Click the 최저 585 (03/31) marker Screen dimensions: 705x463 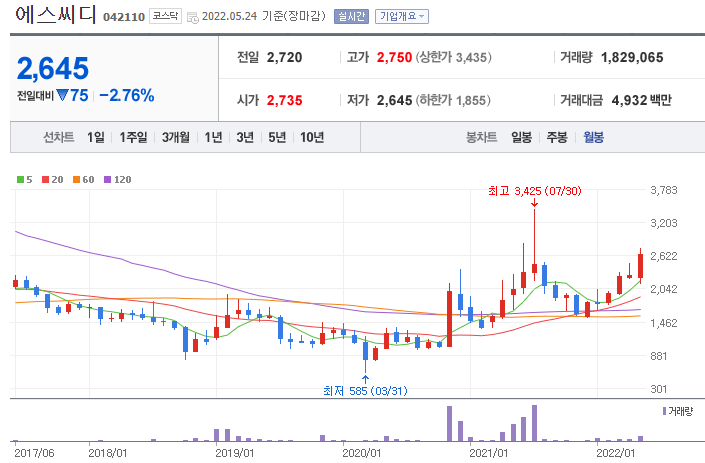click(365, 391)
